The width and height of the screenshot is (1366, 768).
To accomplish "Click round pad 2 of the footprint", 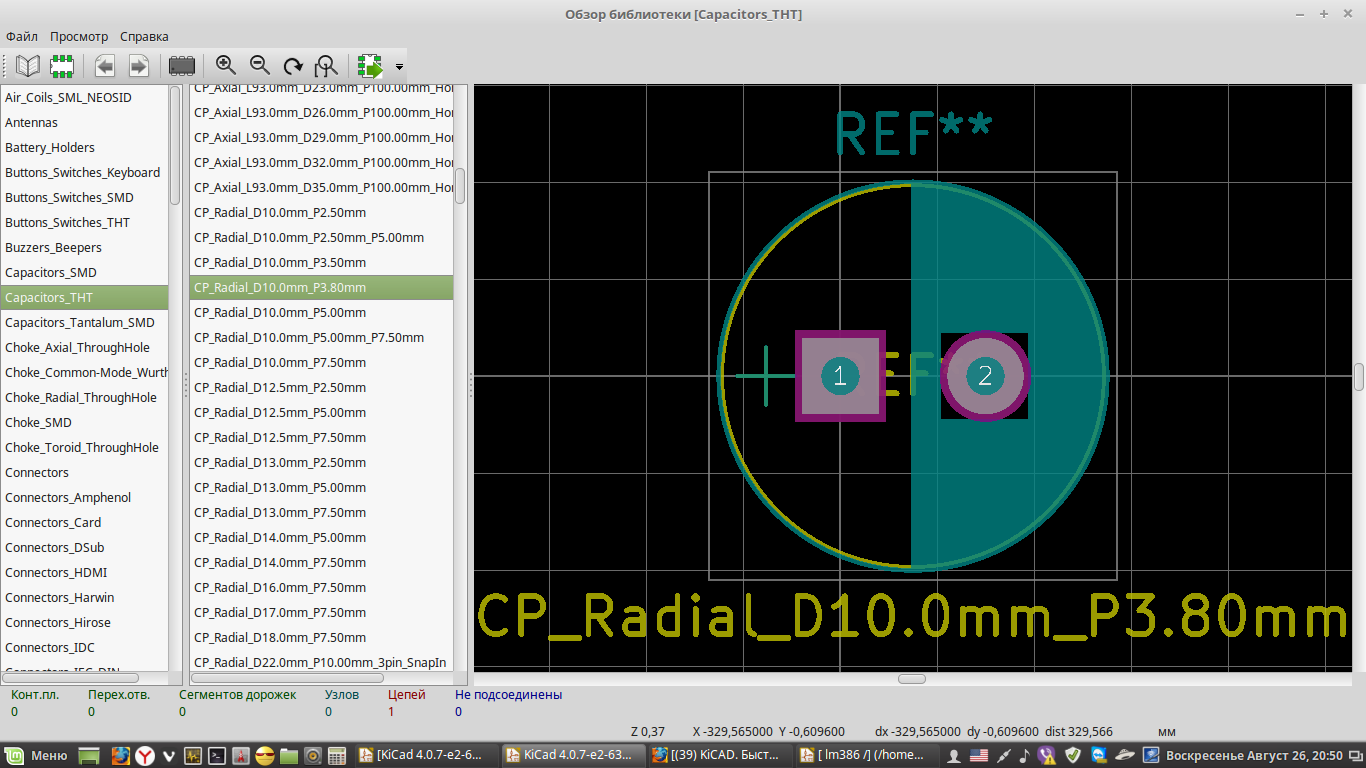I will click(985, 376).
